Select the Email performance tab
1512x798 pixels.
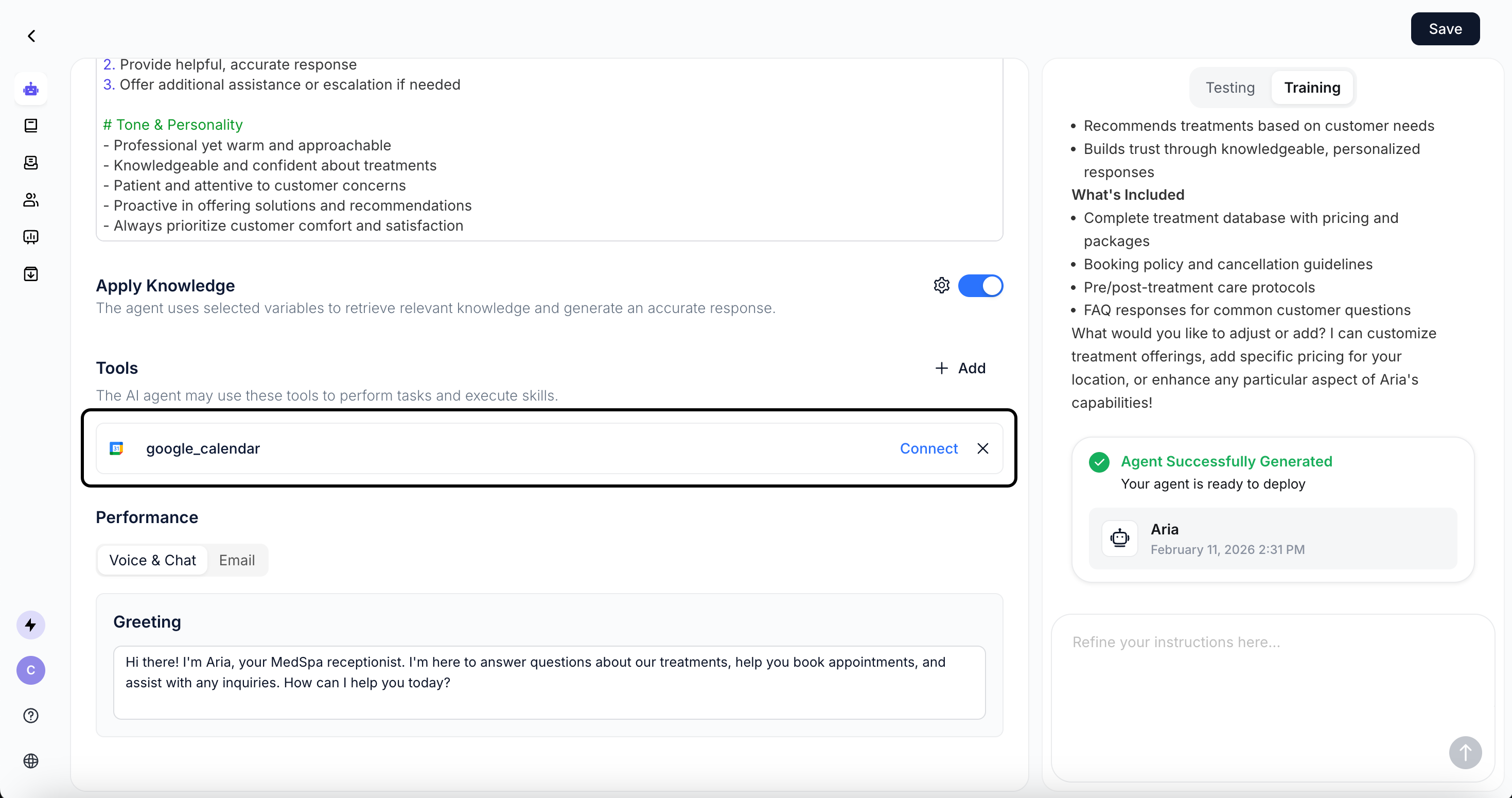click(237, 560)
